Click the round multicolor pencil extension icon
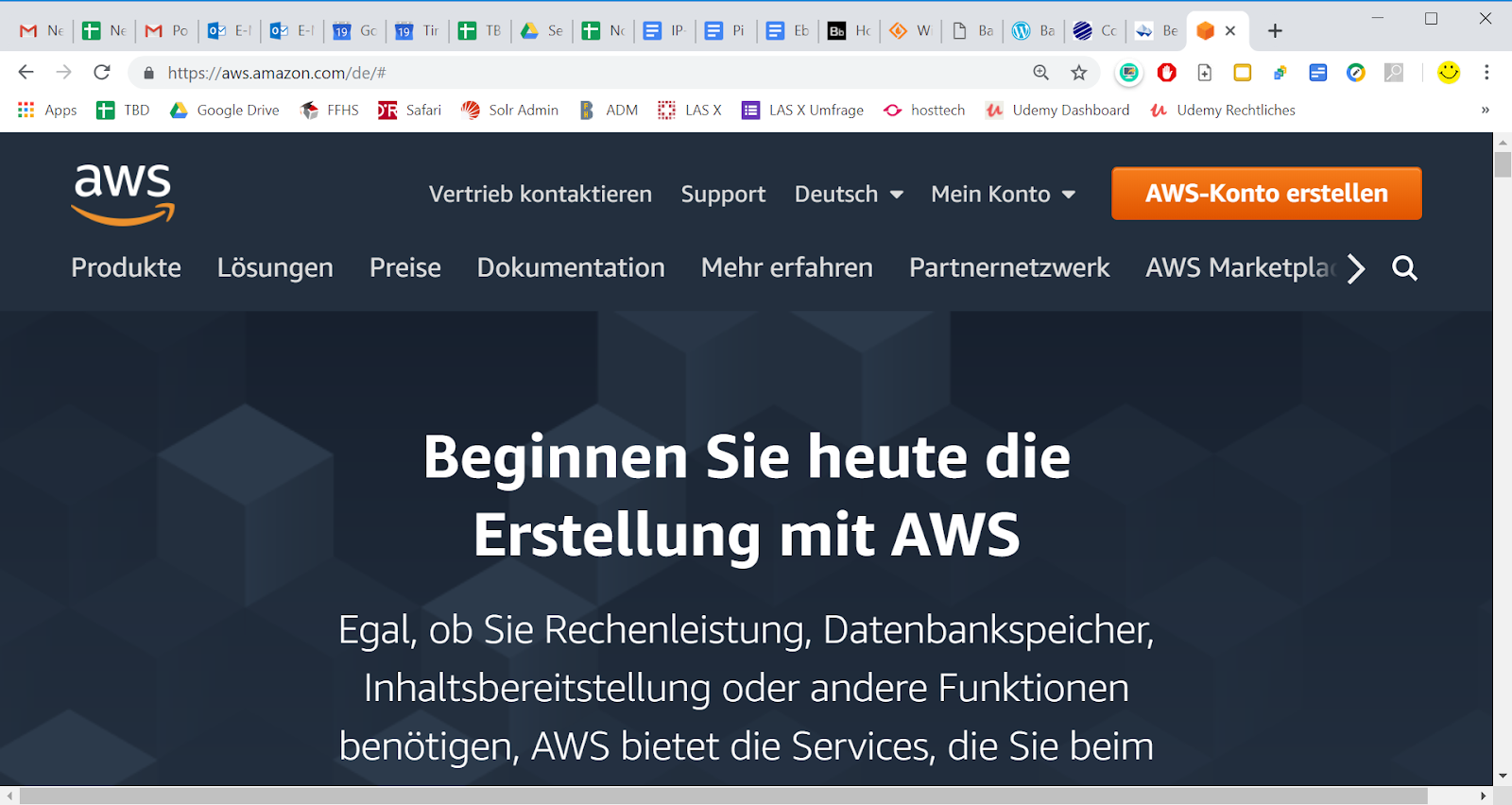Image resolution: width=1512 pixels, height=805 pixels. pyautogui.click(x=1356, y=73)
